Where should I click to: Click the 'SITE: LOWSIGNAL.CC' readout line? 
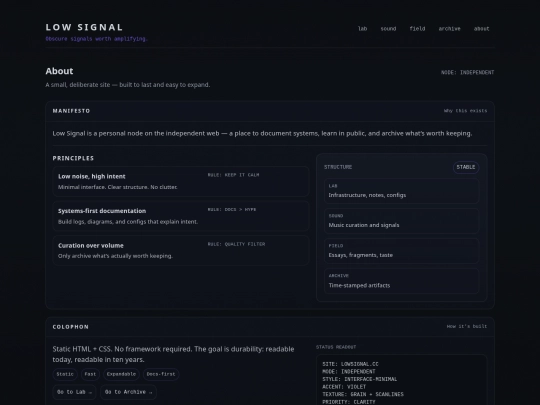tap(350, 364)
